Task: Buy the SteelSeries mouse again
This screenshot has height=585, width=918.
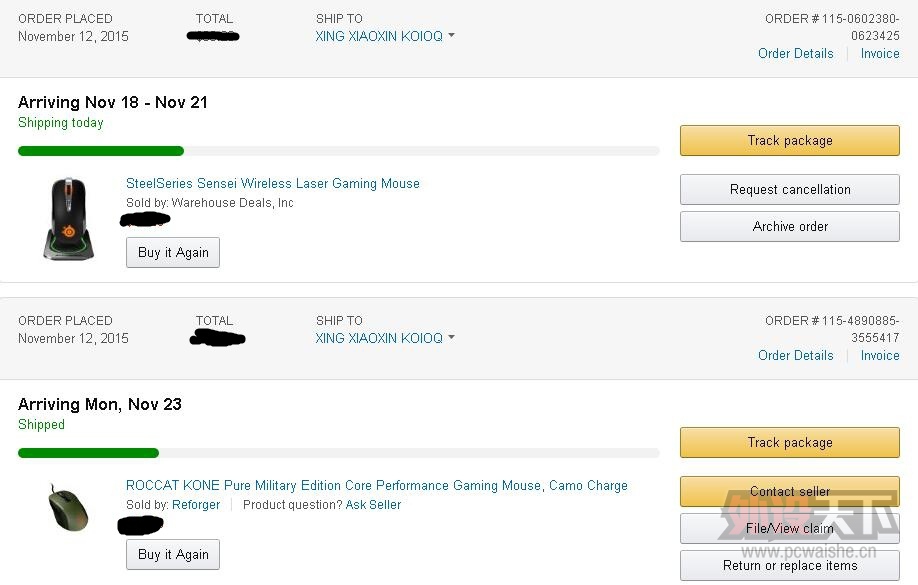Action: [x=173, y=253]
